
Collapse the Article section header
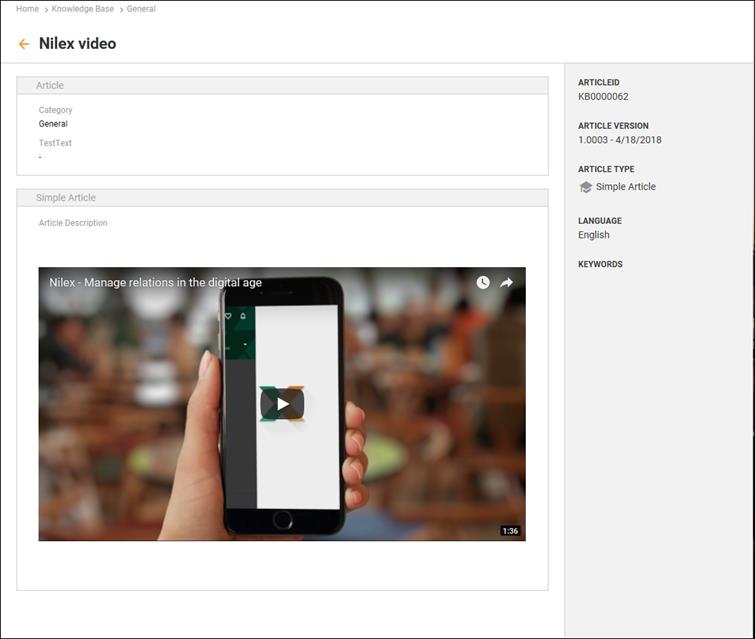pyautogui.click(x=50, y=86)
